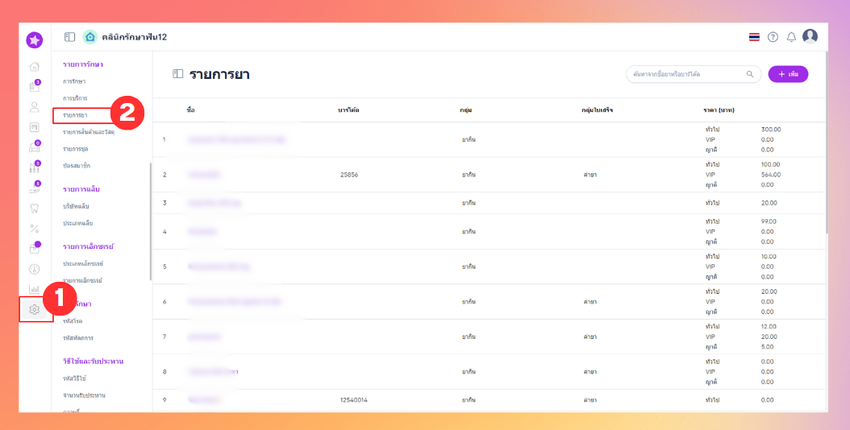Open รายการชุด in the side menu
850x430 pixels.
click(76, 149)
